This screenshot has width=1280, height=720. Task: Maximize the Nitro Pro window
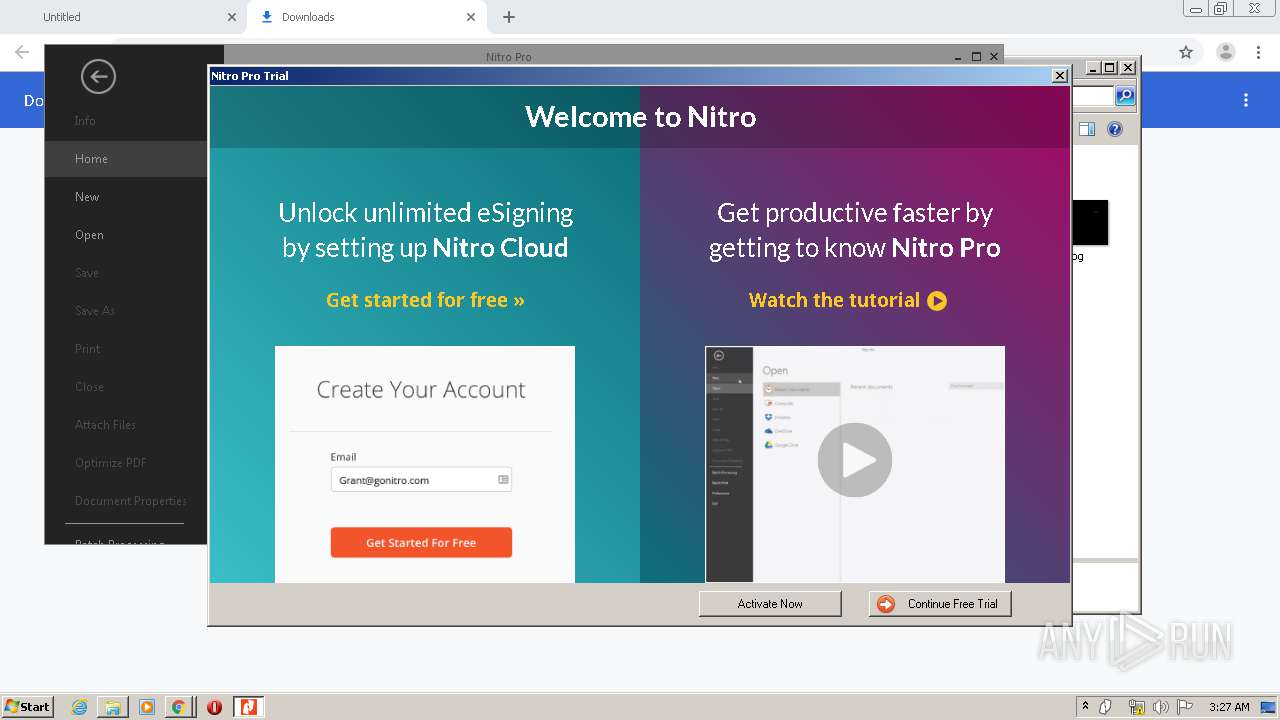click(977, 57)
